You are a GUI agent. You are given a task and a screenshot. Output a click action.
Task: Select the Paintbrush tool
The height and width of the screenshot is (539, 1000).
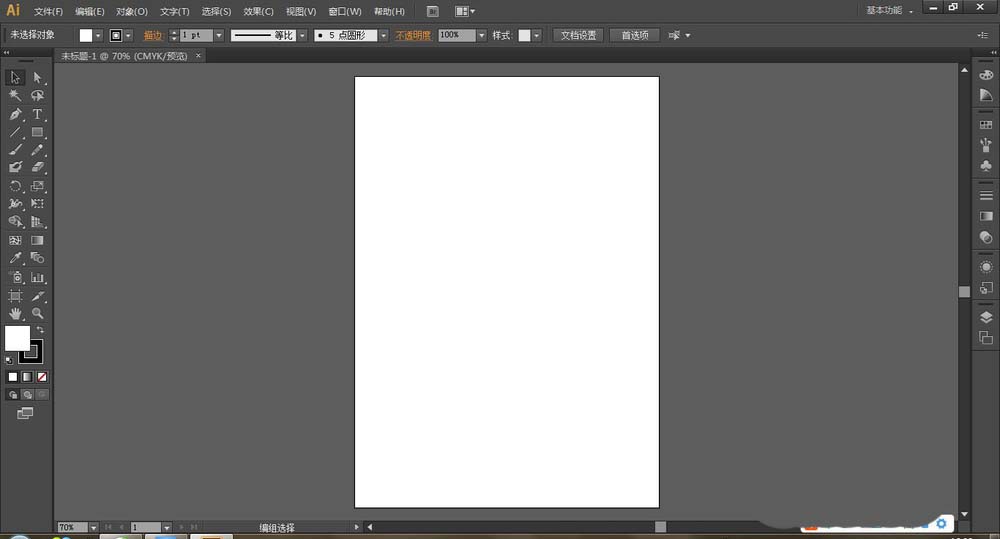click(15, 150)
